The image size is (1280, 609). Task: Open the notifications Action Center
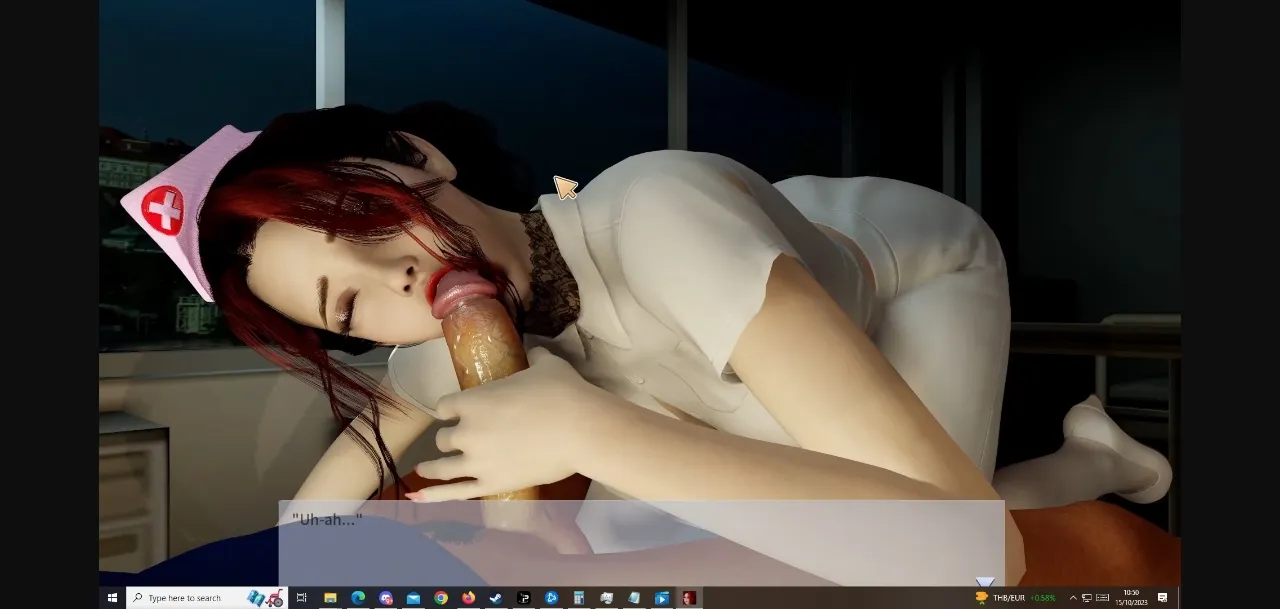pyautogui.click(x=1163, y=597)
